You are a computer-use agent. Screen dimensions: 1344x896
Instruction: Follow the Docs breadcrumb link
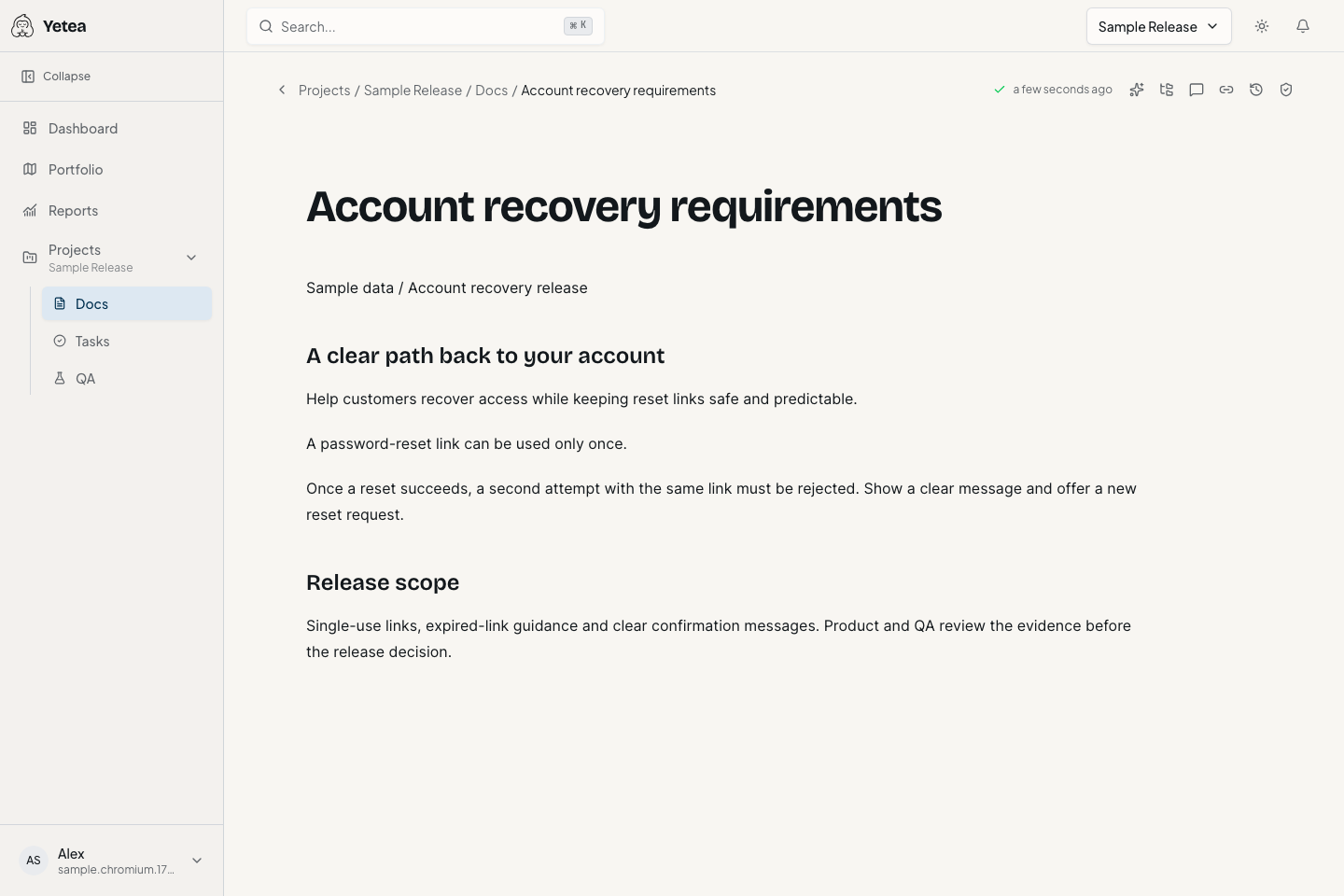point(491,91)
